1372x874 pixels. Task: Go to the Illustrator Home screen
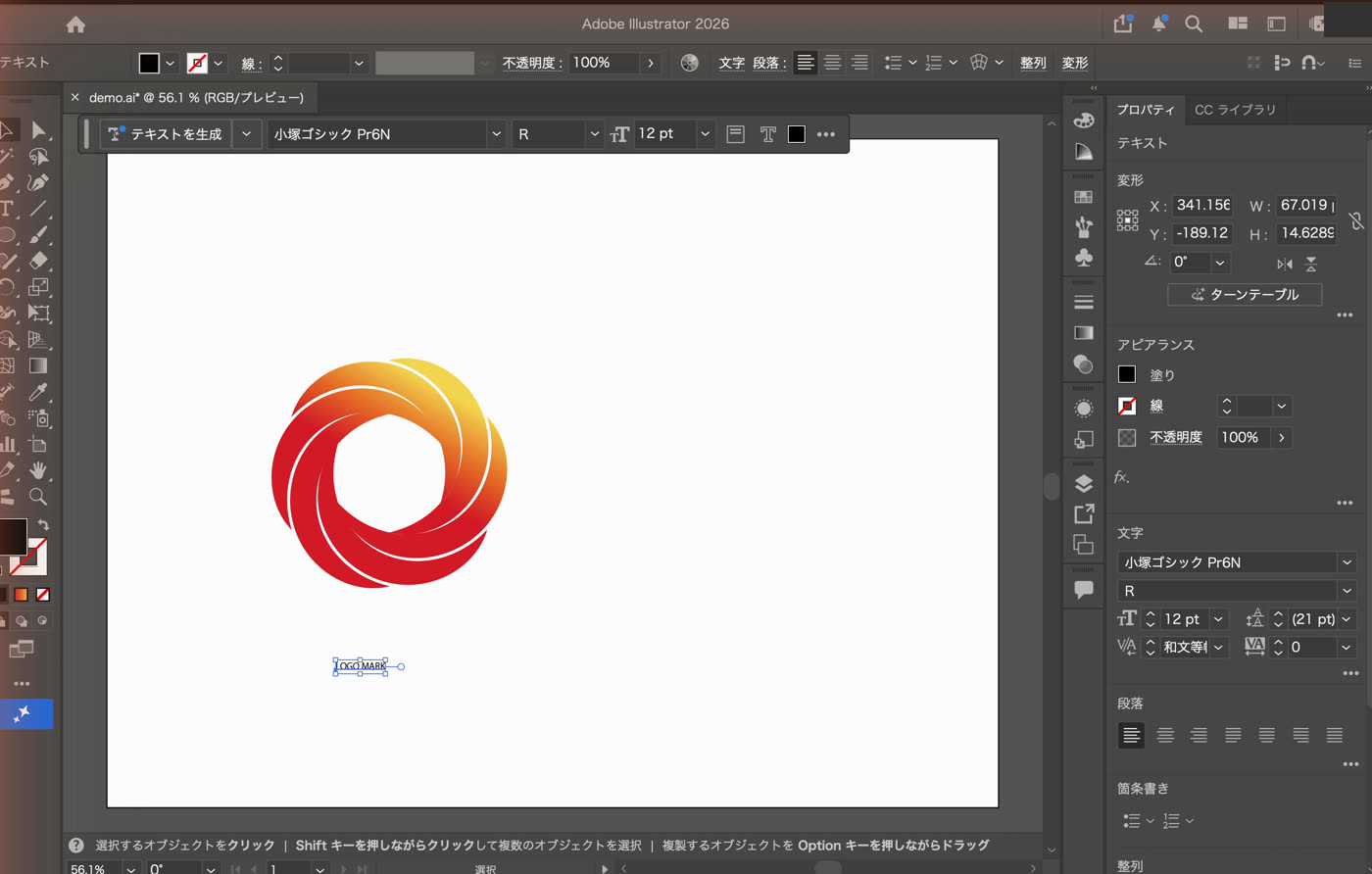pos(75,25)
